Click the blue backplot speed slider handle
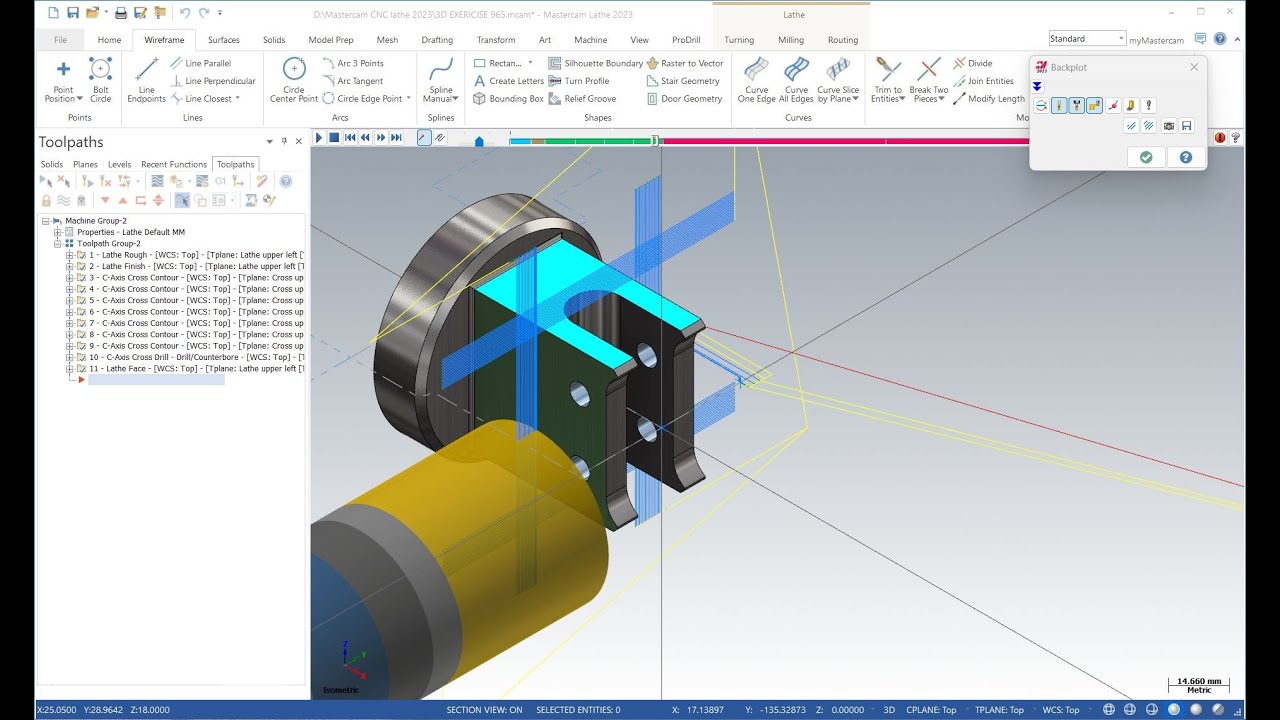Viewport: 1280px width, 720px height. click(x=479, y=141)
